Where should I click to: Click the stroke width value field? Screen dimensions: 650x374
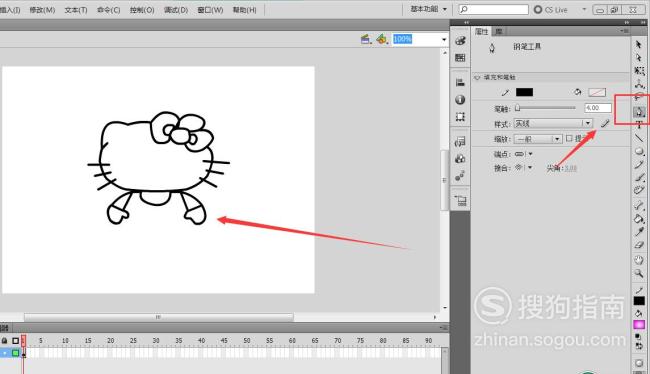click(x=598, y=108)
